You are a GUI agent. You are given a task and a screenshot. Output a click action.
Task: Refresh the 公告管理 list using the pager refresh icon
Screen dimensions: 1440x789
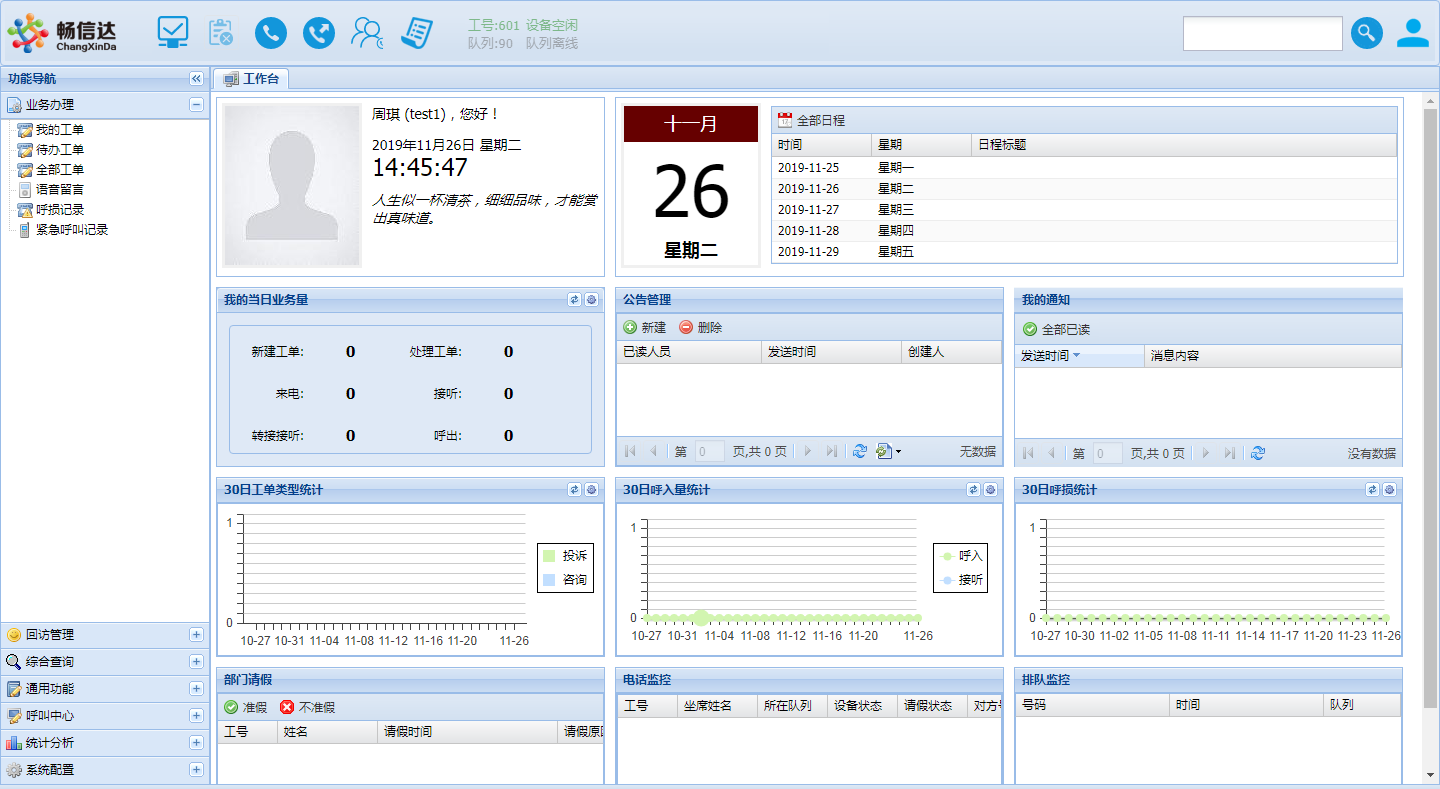pos(859,452)
